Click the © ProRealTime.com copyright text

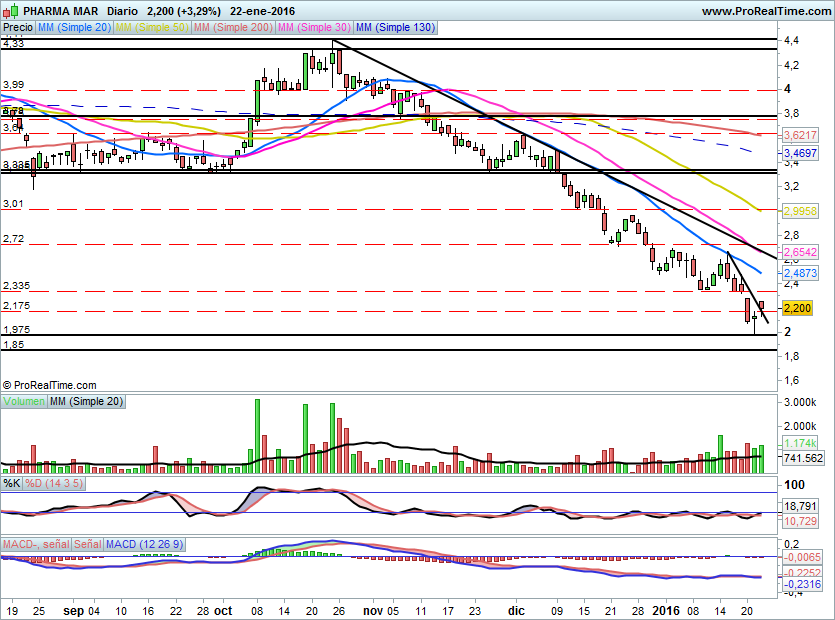point(50,385)
